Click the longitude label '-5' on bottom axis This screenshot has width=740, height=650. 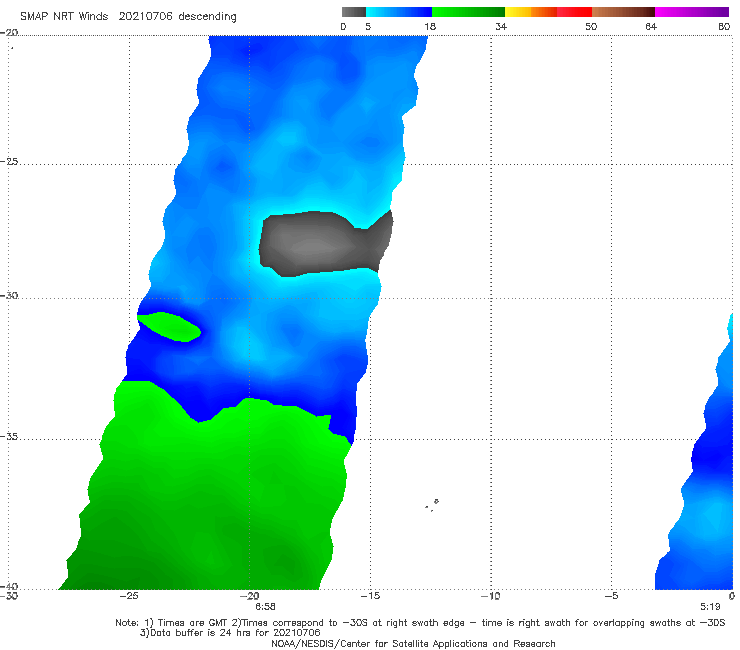tap(612, 596)
